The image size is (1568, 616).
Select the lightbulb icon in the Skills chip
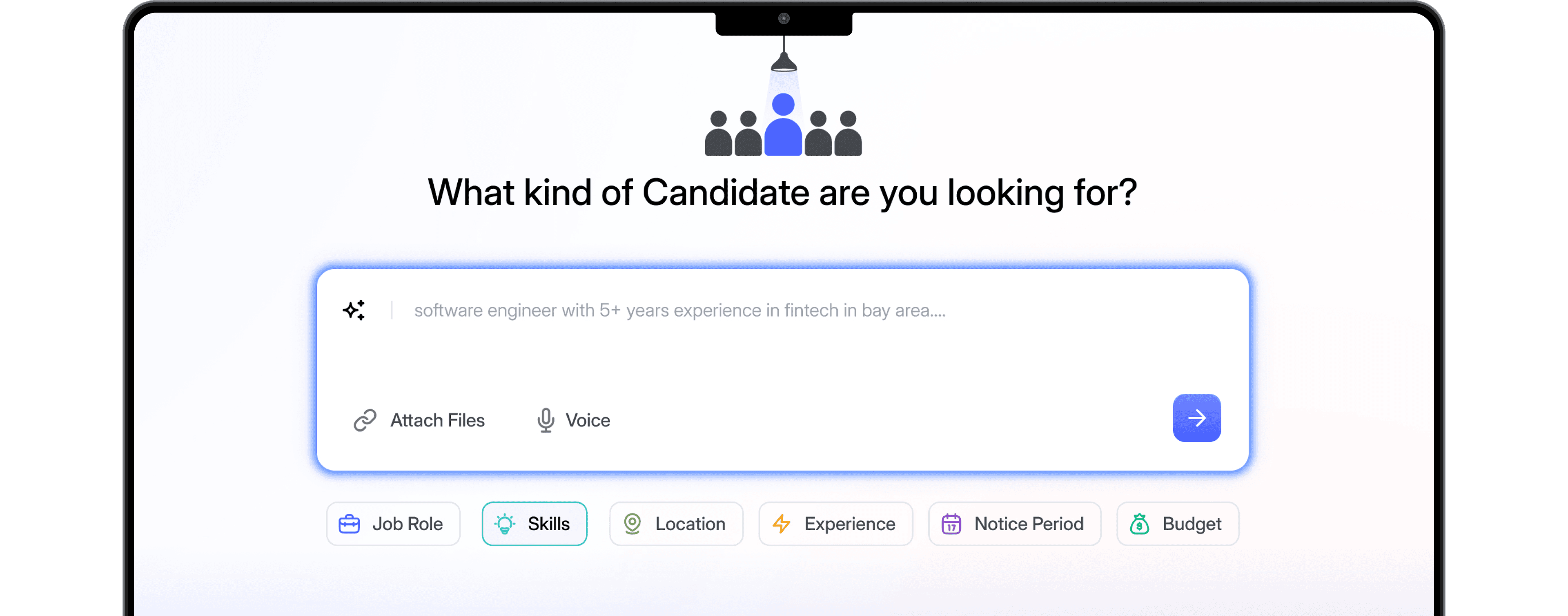[505, 524]
